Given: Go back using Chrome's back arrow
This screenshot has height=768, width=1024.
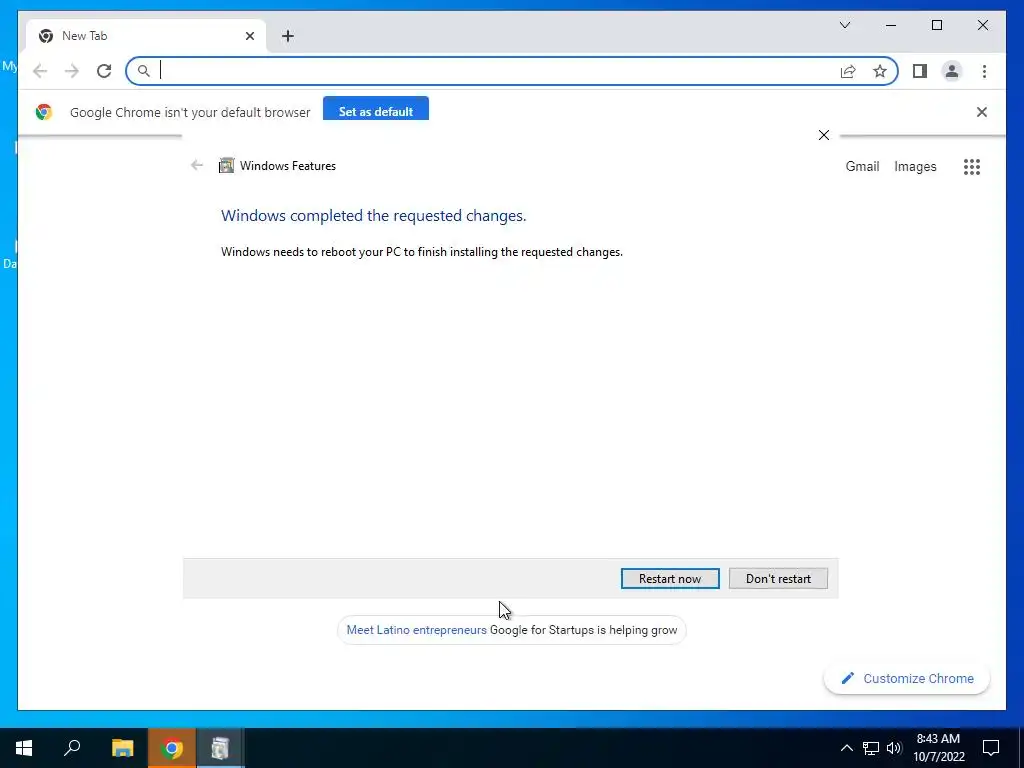Looking at the screenshot, I should (40, 71).
